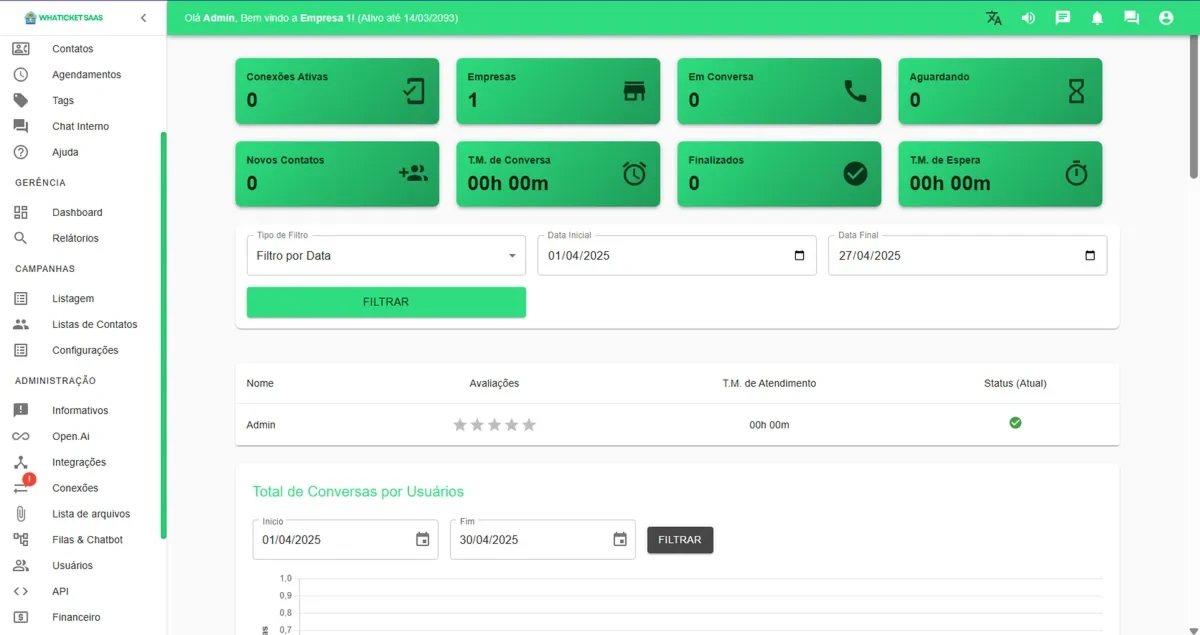Image resolution: width=1200 pixels, height=635 pixels.
Task: Click the Contatos sidebar icon
Action: [x=21, y=48]
